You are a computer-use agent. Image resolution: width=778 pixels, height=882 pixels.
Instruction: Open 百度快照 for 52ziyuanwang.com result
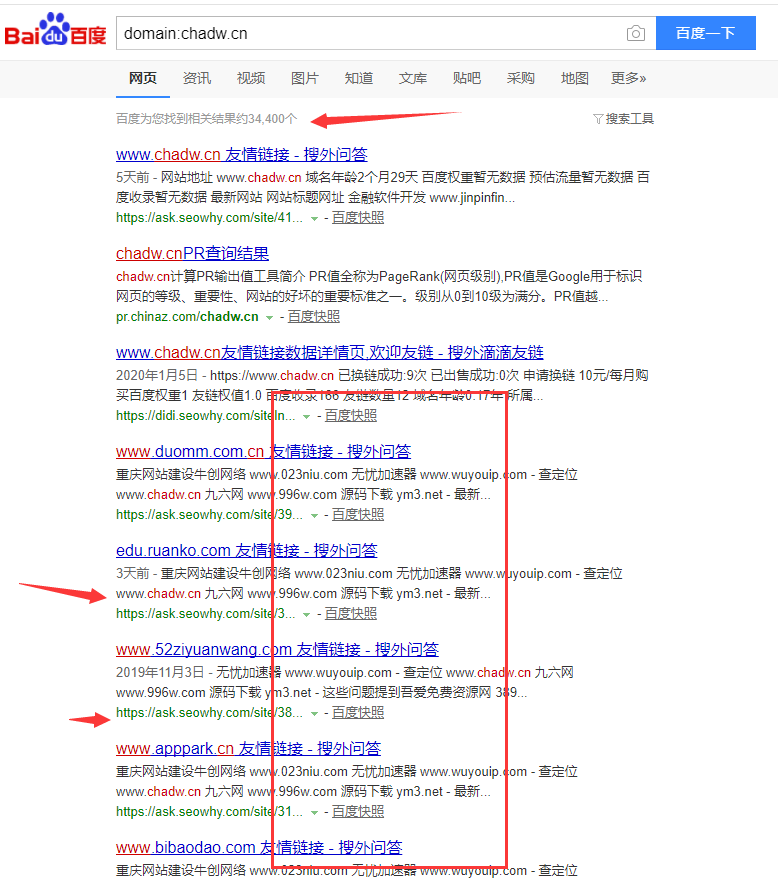(358, 713)
